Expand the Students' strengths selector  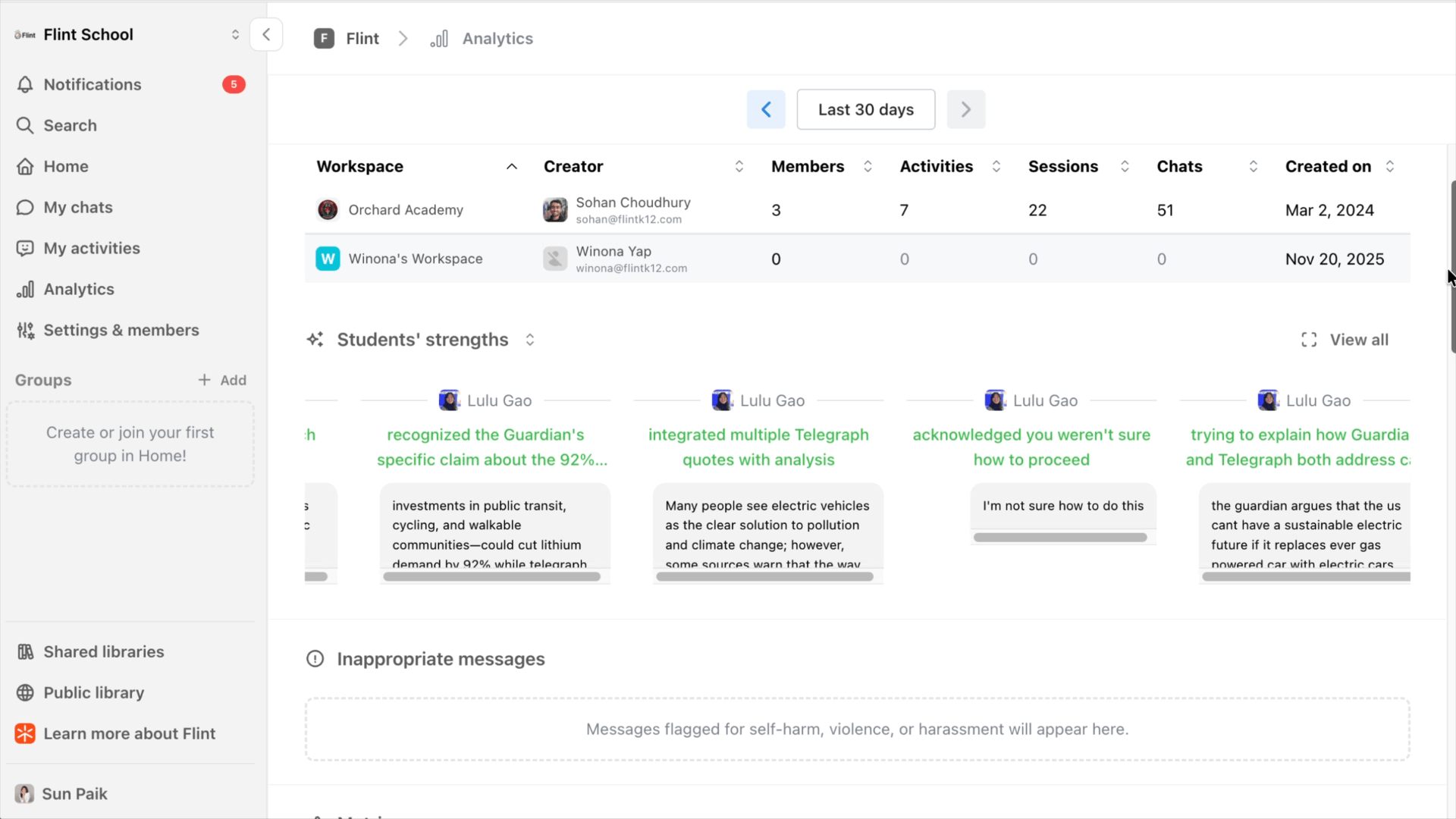tap(530, 340)
